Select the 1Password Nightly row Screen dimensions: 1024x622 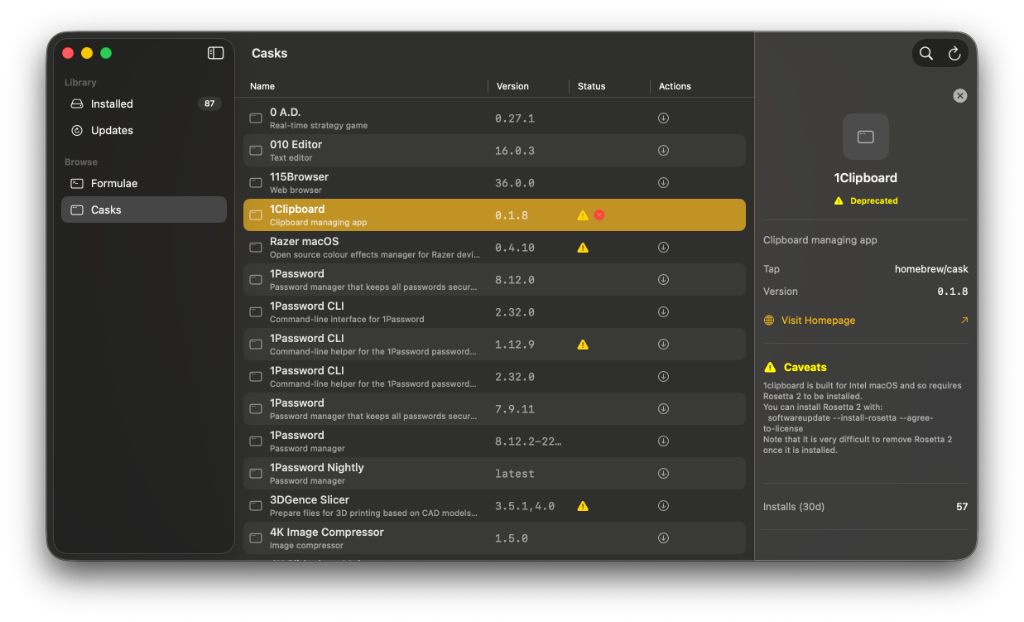(x=494, y=474)
